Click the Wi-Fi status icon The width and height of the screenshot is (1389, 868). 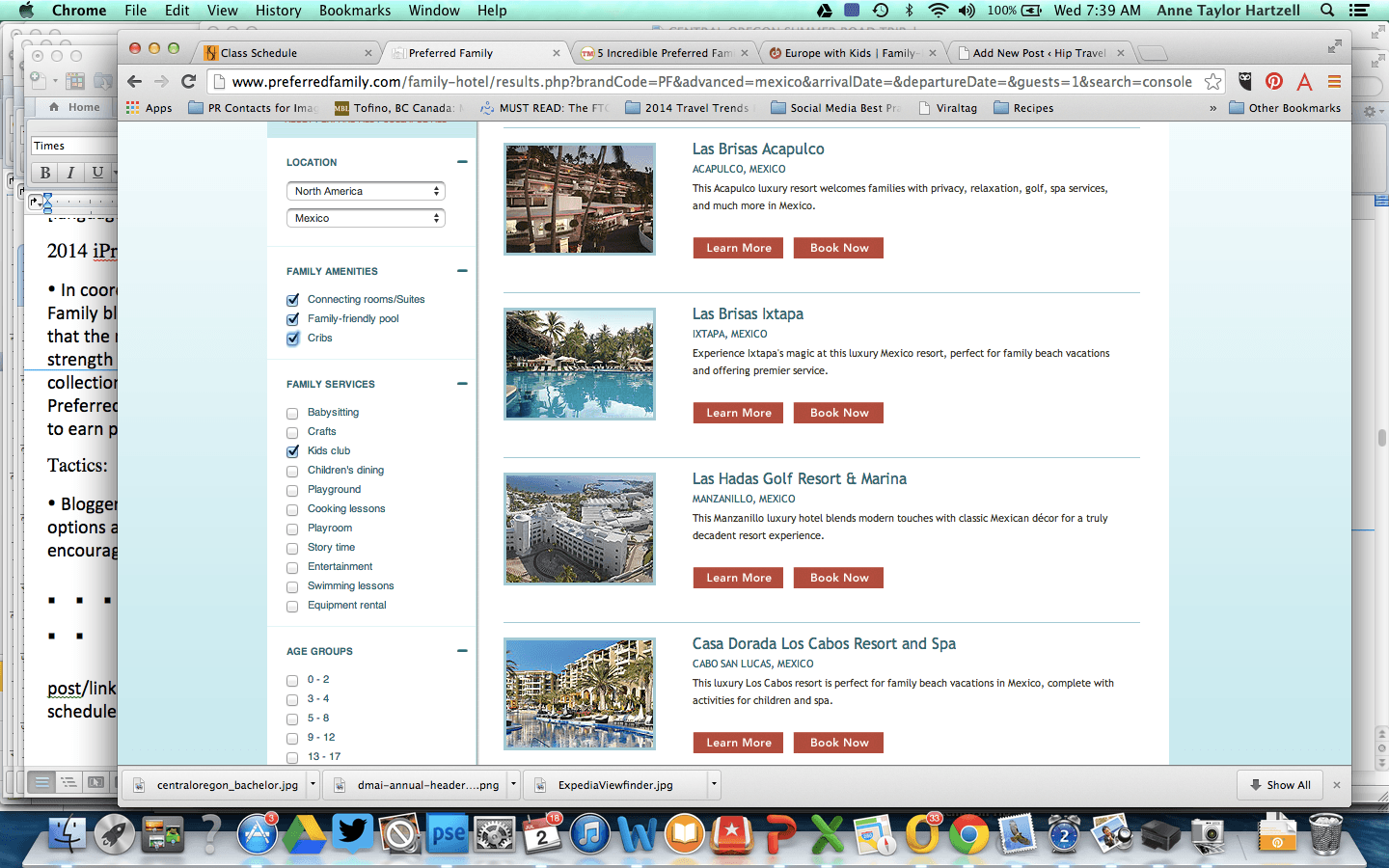click(938, 11)
